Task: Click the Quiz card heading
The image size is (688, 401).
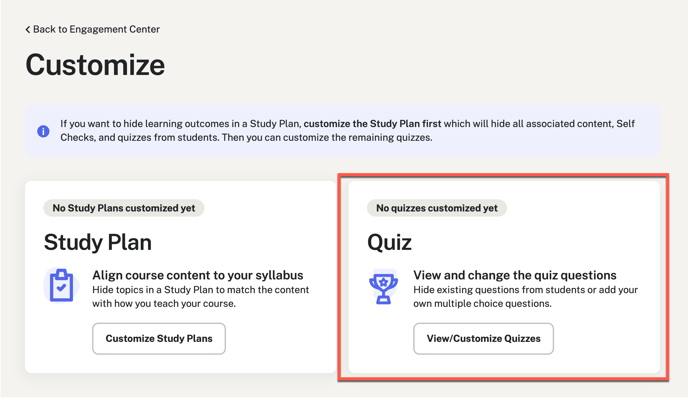Action: (x=389, y=242)
